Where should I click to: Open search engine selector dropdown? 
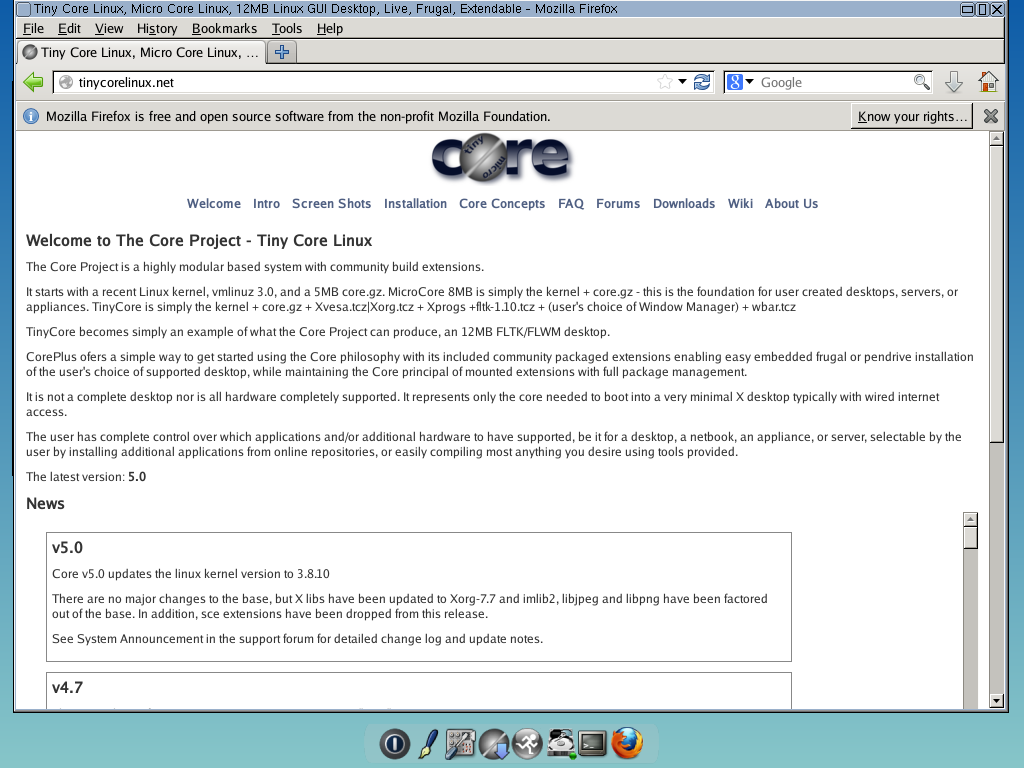click(750, 82)
